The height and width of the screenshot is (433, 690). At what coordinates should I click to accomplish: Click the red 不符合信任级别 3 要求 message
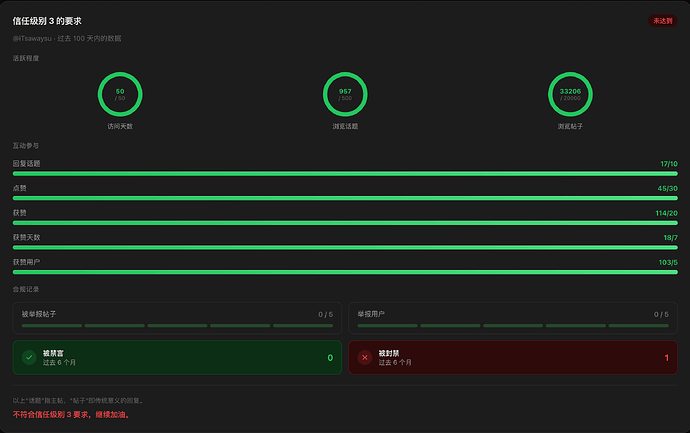(x=71, y=415)
